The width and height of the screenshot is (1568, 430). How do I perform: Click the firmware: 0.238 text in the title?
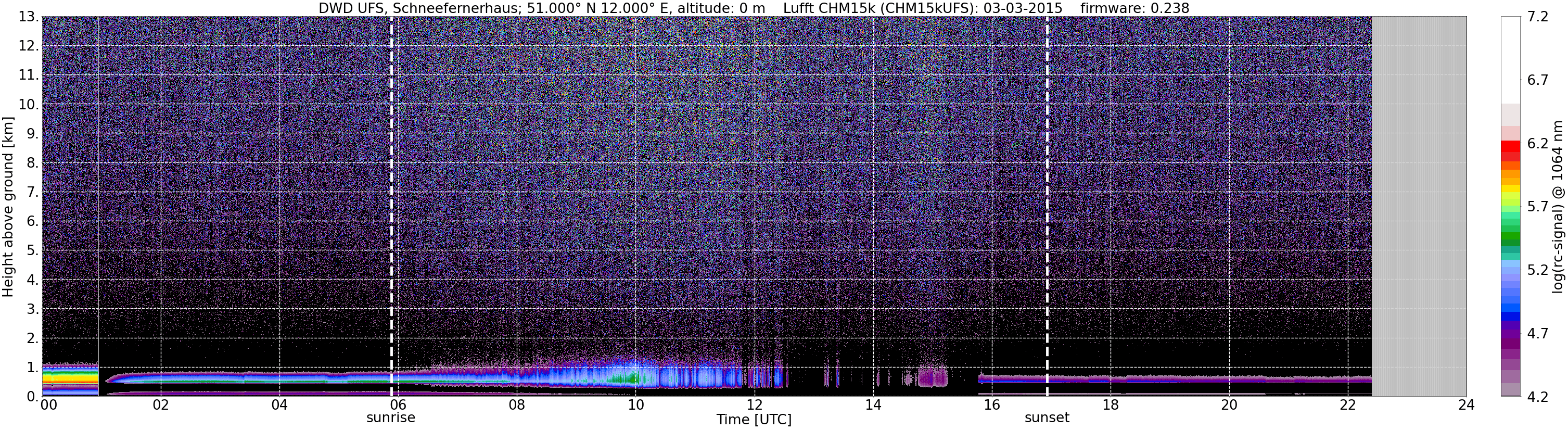click(x=1134, y=8)
